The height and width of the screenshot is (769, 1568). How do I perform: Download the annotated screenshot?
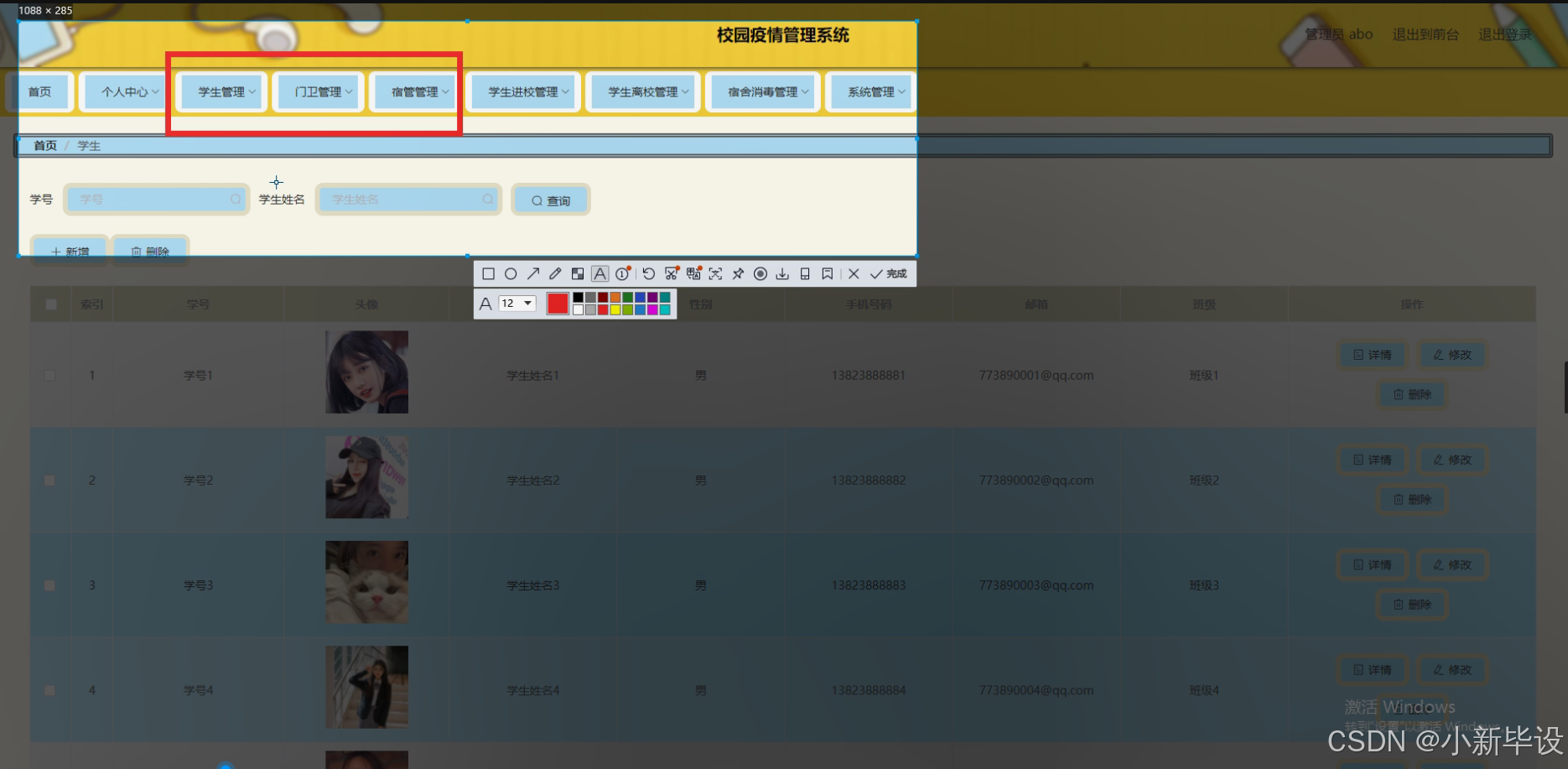(782, 273)
